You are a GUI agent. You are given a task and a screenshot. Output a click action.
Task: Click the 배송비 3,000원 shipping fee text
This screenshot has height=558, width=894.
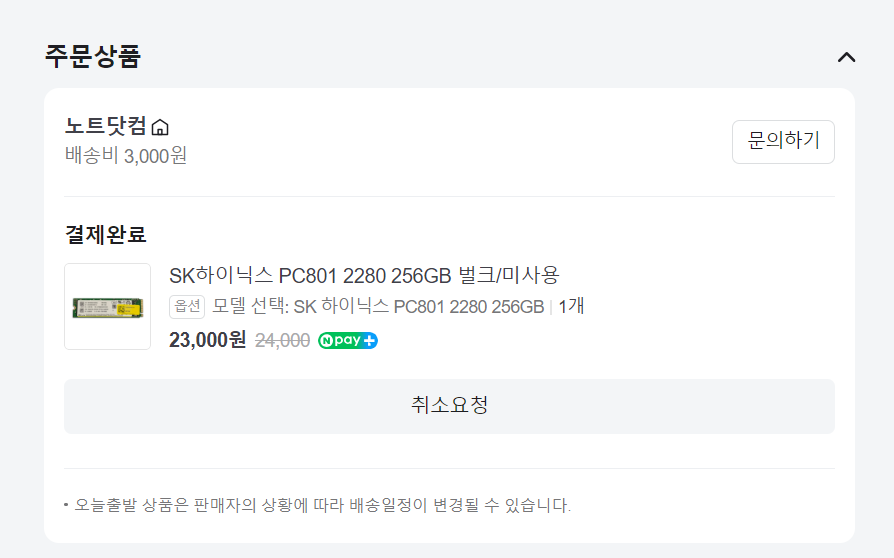126,156
